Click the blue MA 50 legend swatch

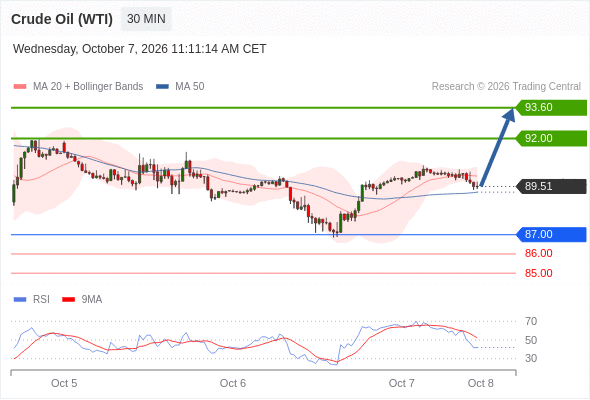tap(162, 87)
